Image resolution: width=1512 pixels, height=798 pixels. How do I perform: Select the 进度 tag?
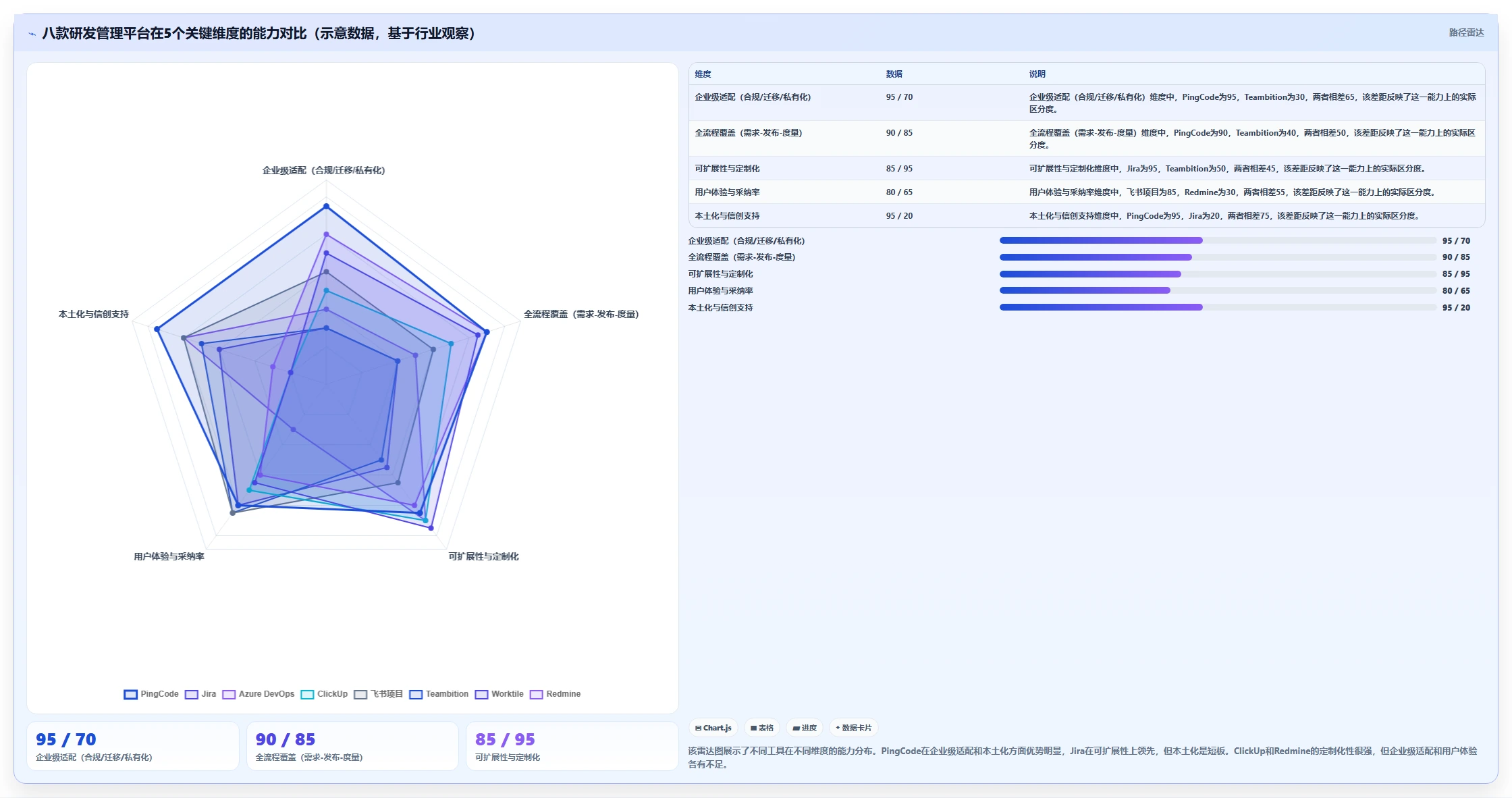pyautogui.click(x=805, y=728)
